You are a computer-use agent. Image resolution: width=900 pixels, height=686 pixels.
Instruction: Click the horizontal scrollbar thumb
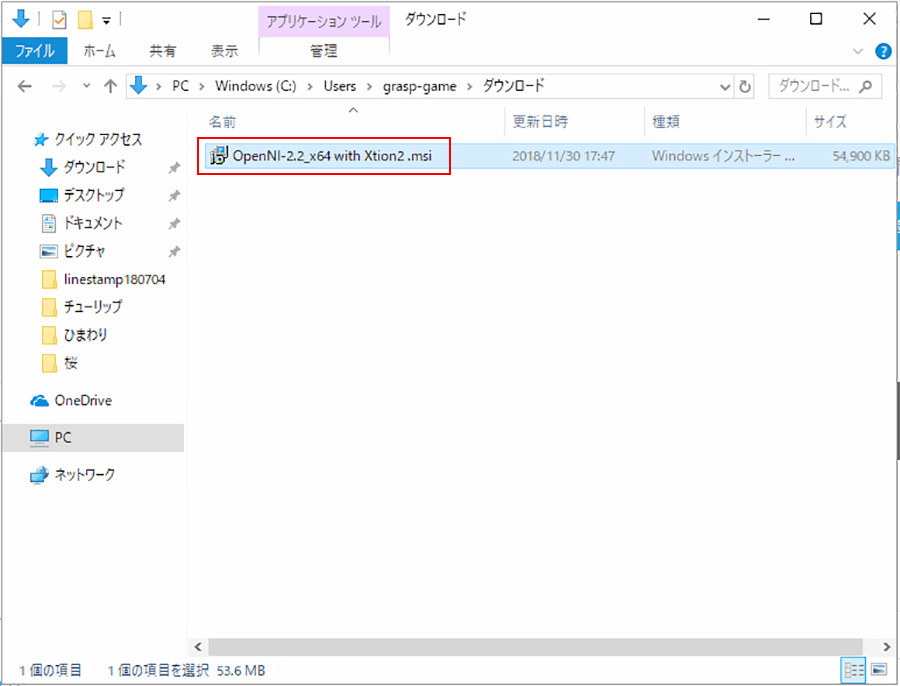(535, 647)
